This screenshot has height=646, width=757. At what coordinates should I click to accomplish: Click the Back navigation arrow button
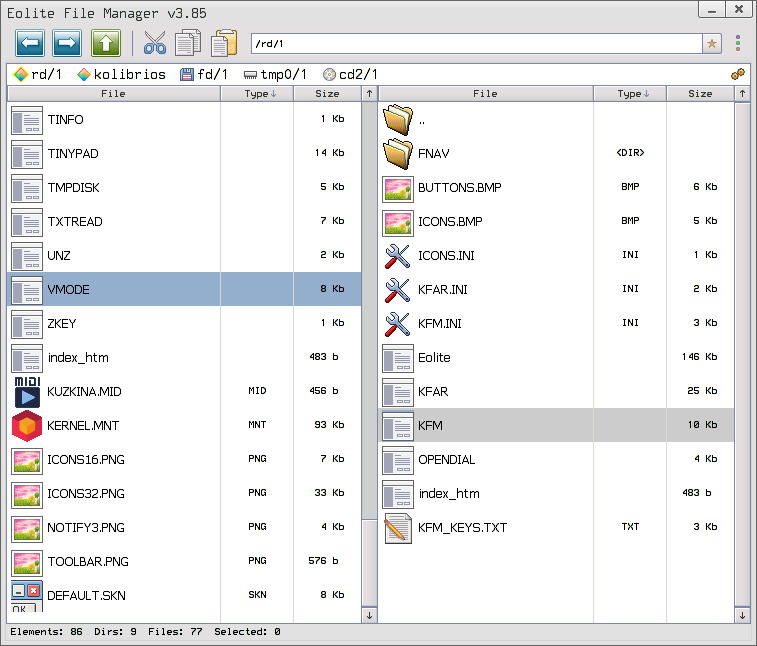[30, 43]
